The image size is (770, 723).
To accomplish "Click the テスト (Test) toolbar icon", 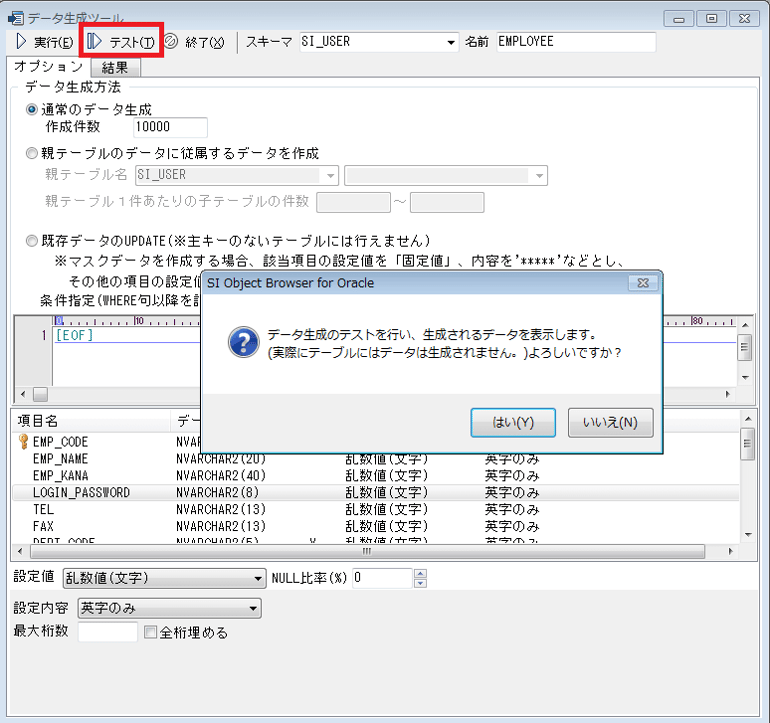I will pyautogui.click(x=95, y=42).
